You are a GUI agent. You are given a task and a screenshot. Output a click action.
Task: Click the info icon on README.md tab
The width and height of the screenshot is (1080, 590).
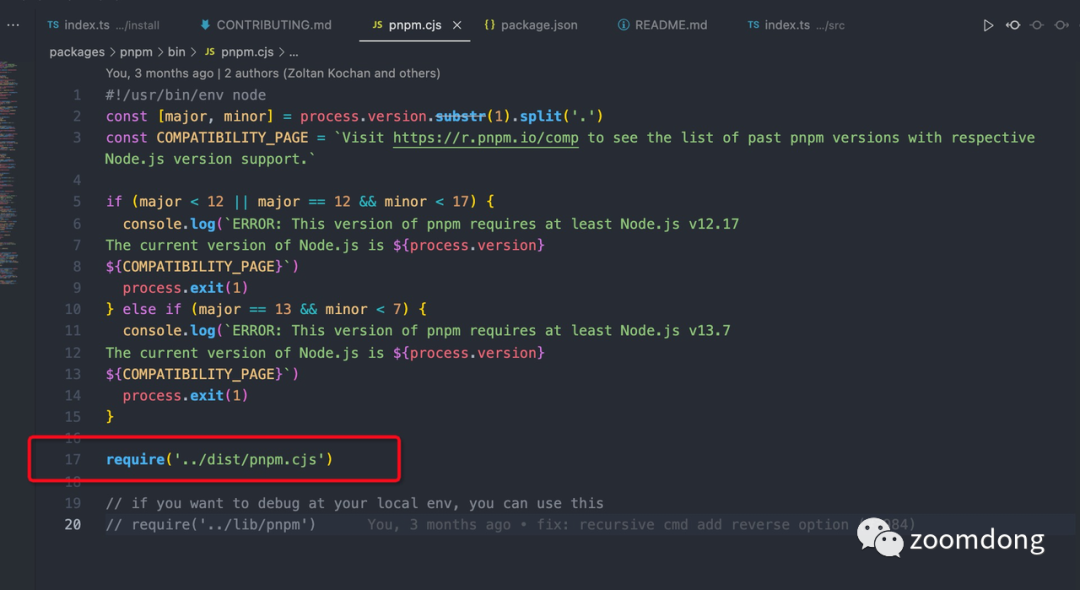tap(623, 25)
